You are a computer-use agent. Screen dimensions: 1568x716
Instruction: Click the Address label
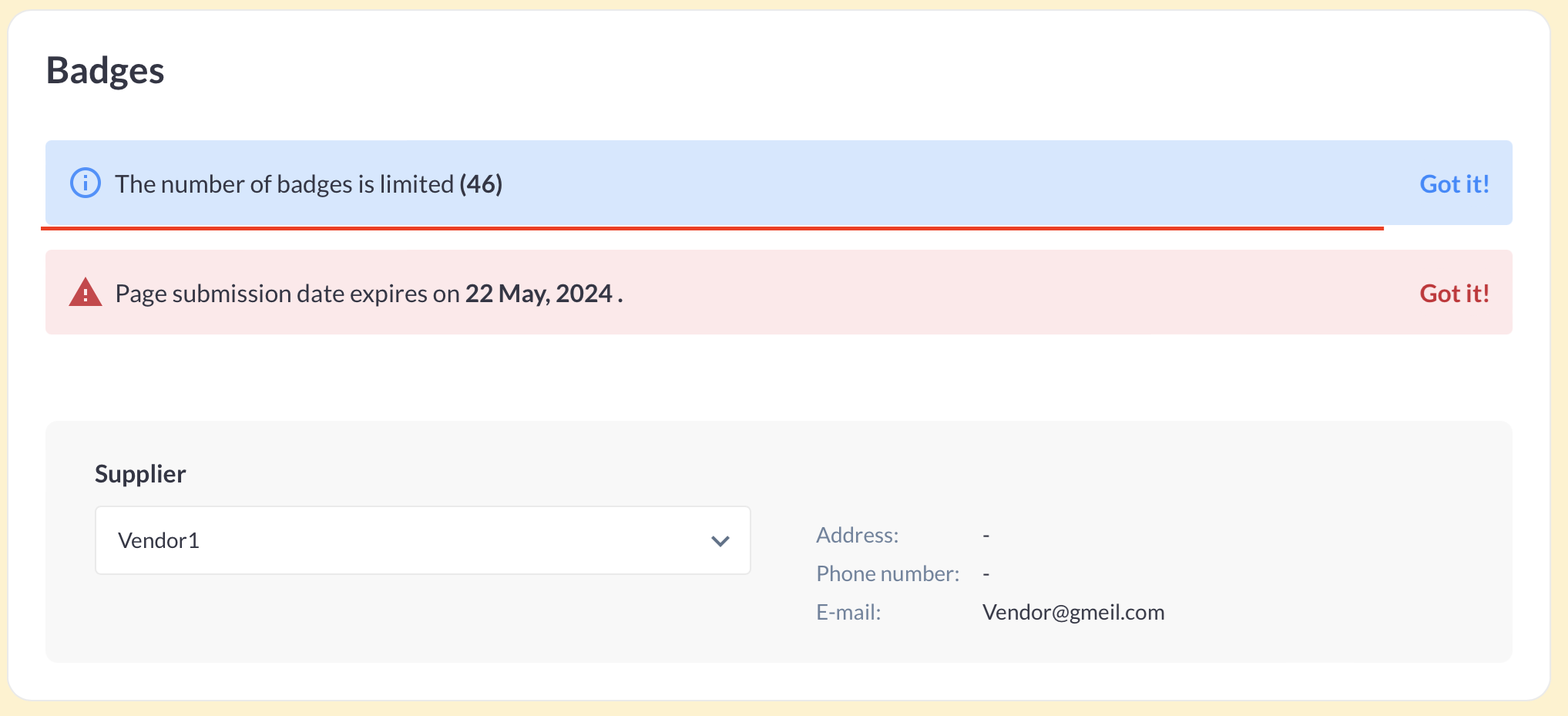point(857,535)
